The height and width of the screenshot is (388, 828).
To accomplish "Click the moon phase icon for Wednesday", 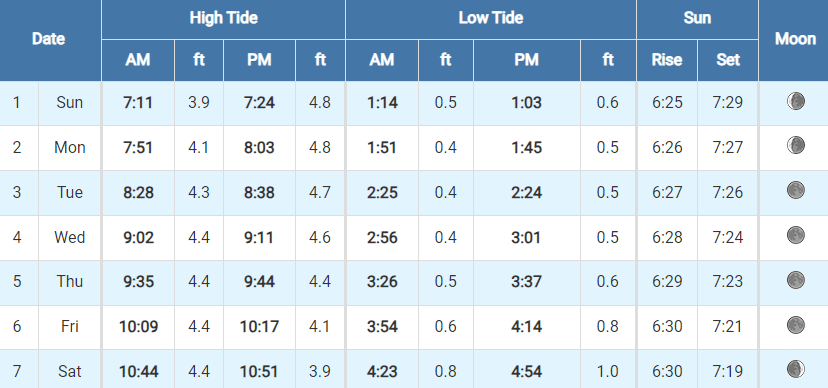I will point(795,235).
